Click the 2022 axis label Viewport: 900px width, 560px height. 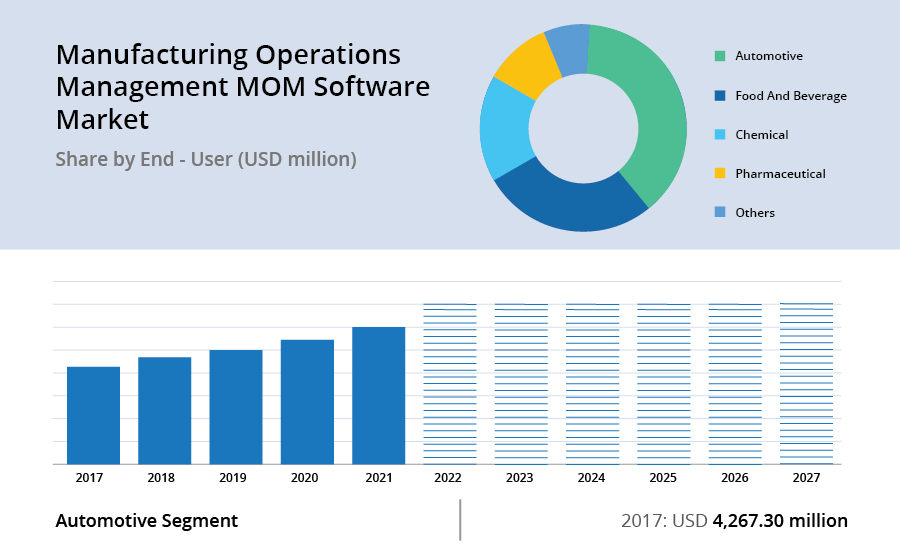click(448, 477)
